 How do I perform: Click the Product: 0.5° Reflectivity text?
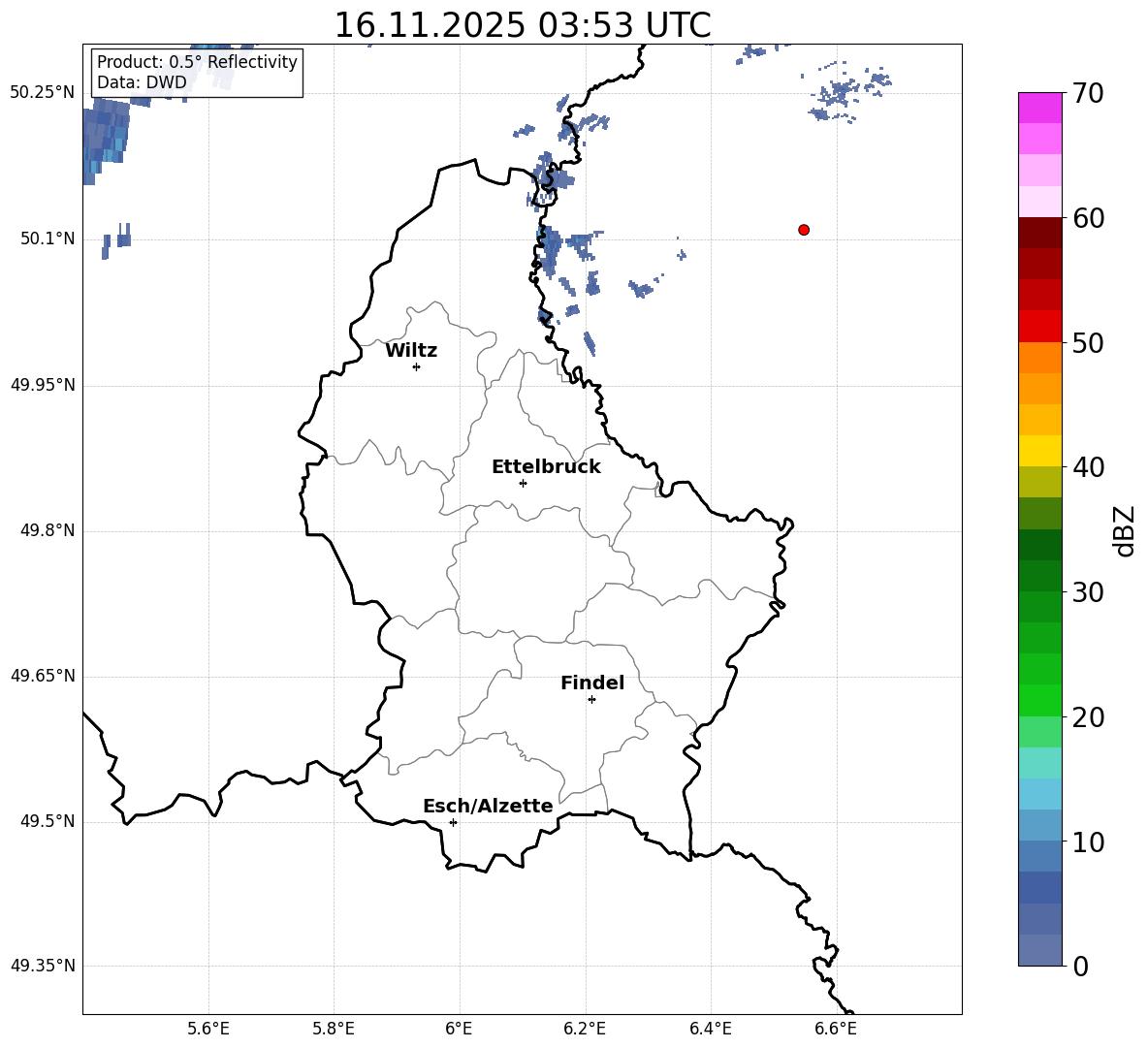[197, 62]
